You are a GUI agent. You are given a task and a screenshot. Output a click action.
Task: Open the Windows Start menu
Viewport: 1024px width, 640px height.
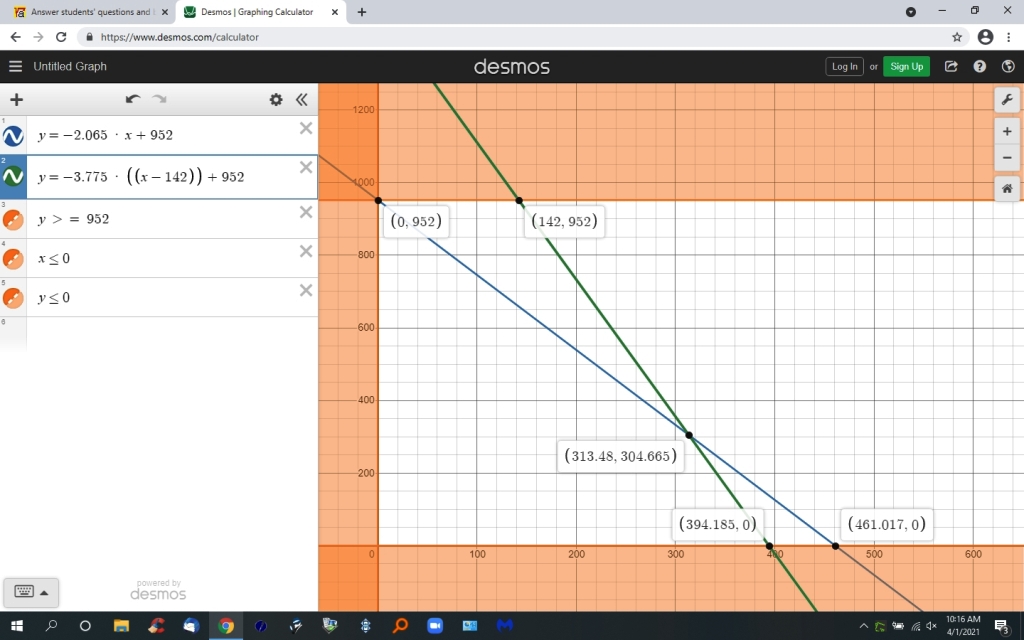tap(16, 626)
